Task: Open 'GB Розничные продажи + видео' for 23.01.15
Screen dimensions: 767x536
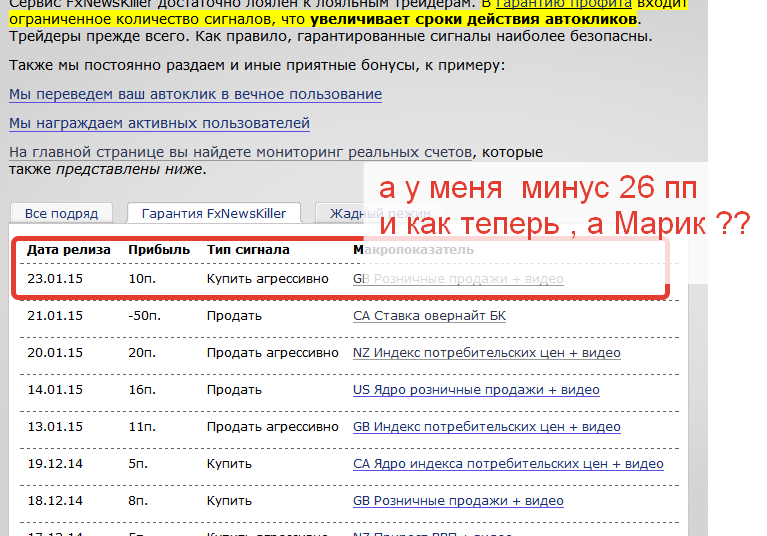Action: [x=458, y=279]
